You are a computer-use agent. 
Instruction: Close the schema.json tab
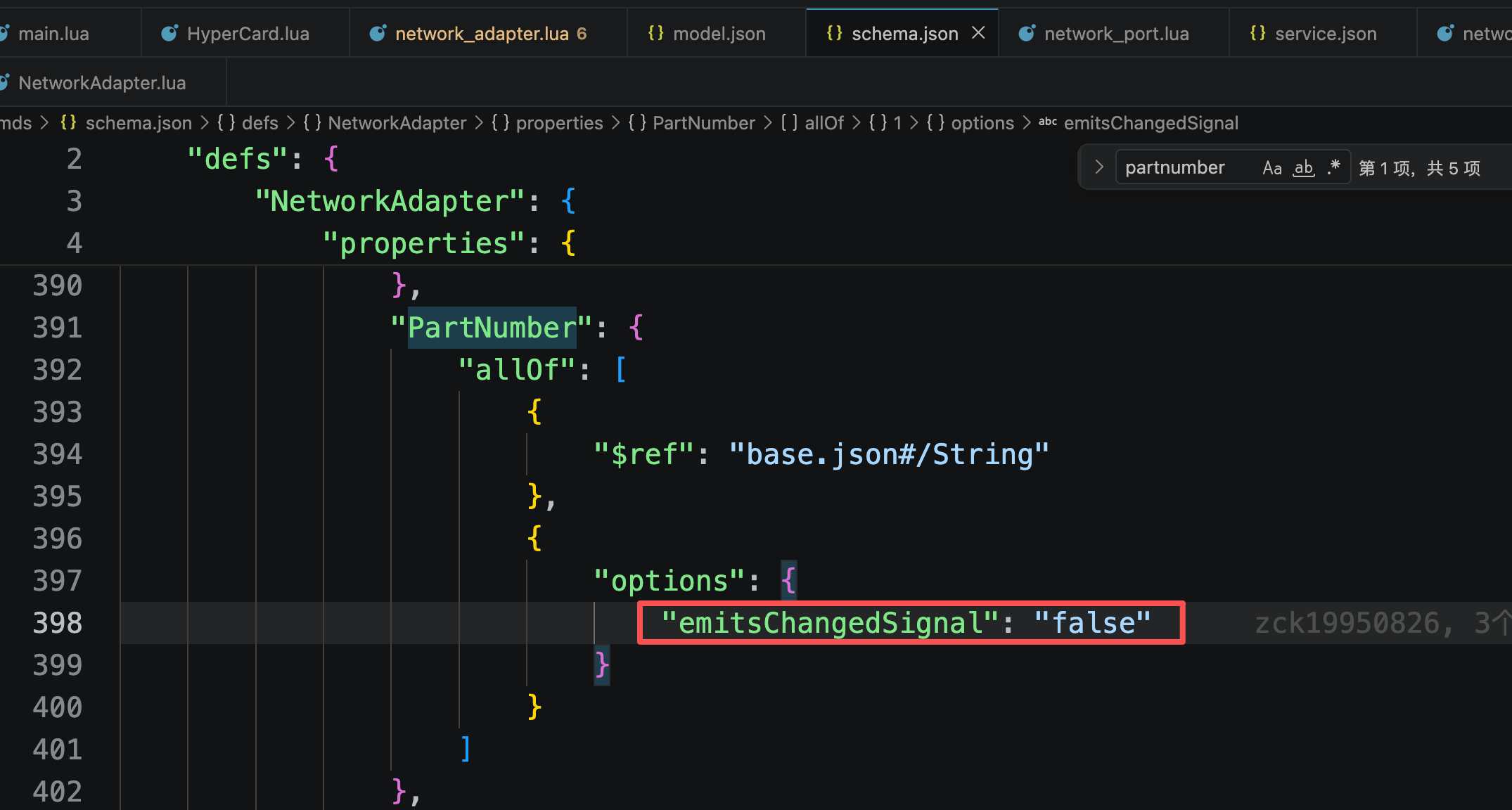pyautogui.click(x=978, y=33)
